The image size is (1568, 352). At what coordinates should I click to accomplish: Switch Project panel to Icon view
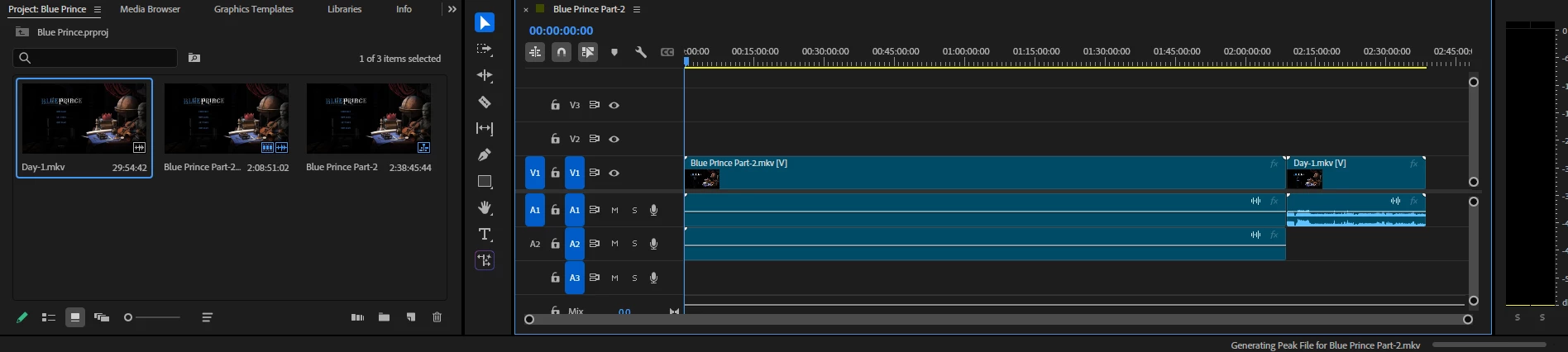click(x=75, y=317)
